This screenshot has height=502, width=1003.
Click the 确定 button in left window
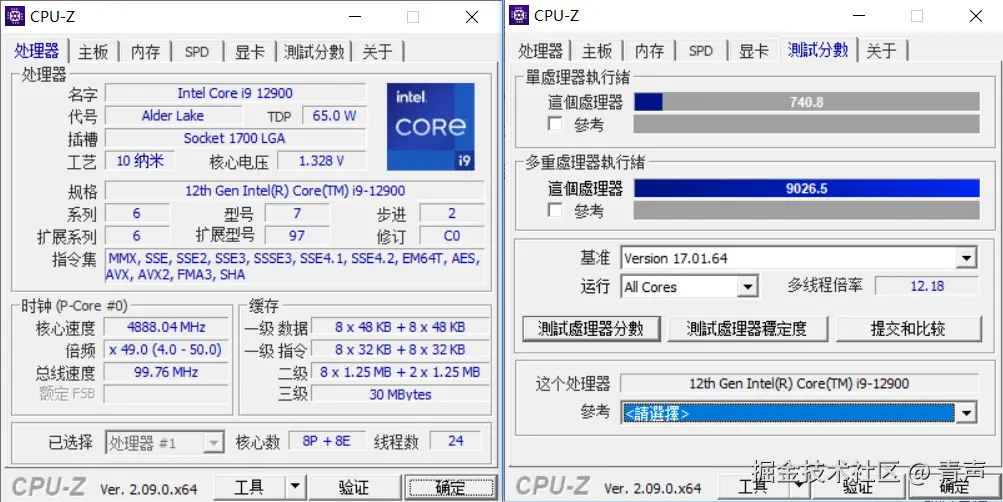pyautogui.click(x=450, y=487)
